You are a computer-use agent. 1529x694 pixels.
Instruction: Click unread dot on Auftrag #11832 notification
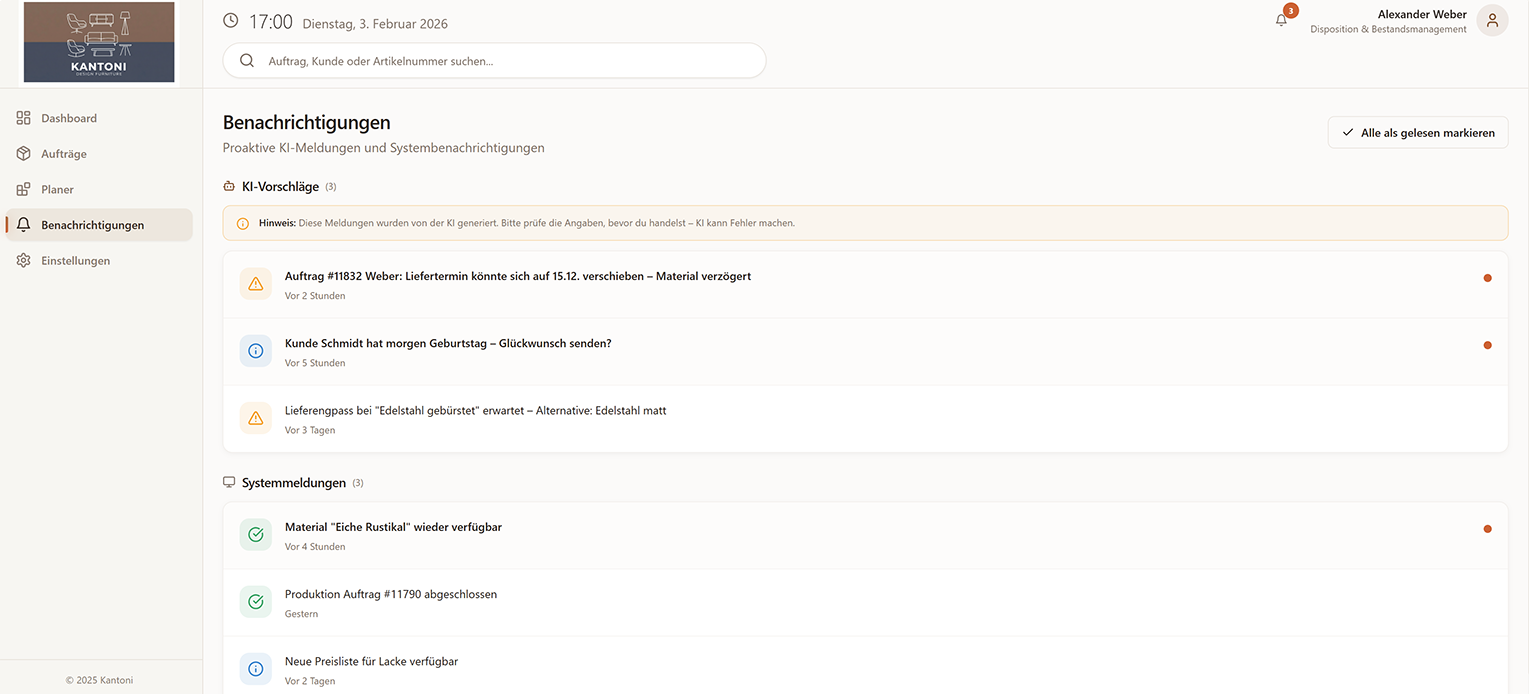point(1487,278)
